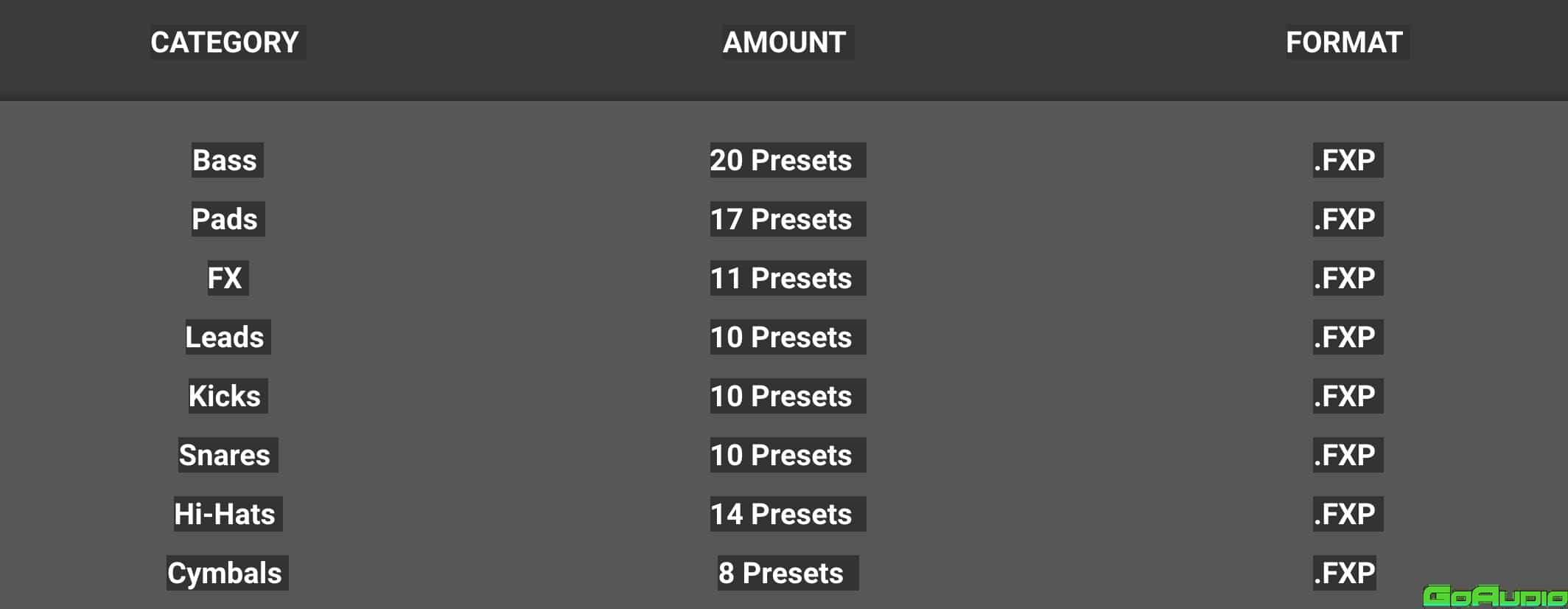Select the .FXP format in Cymbals row
Screen dimensions: 1568x609
click(x=1344, y=573)
